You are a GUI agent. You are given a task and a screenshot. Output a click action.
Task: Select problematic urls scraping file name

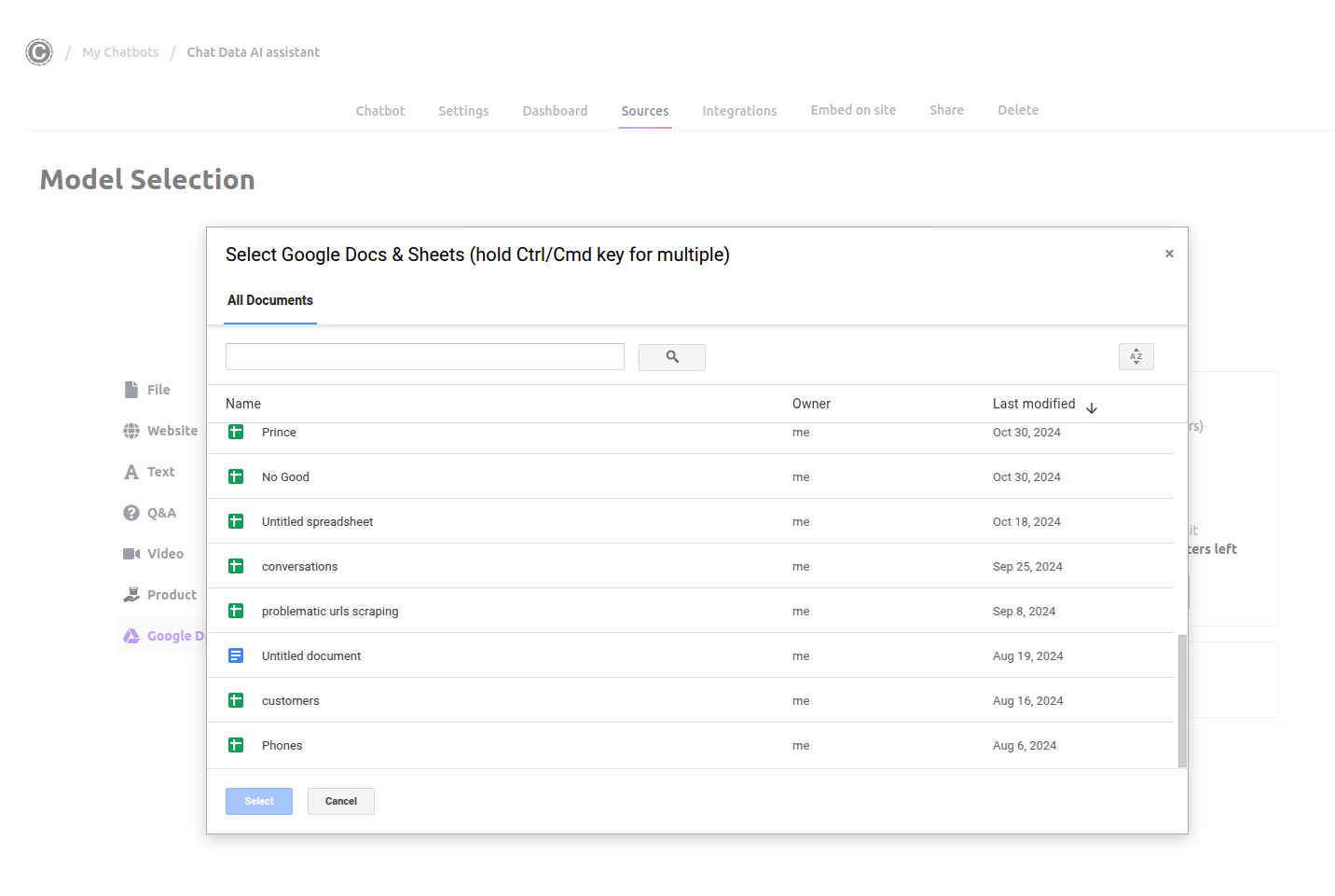[x=330, y=612]
